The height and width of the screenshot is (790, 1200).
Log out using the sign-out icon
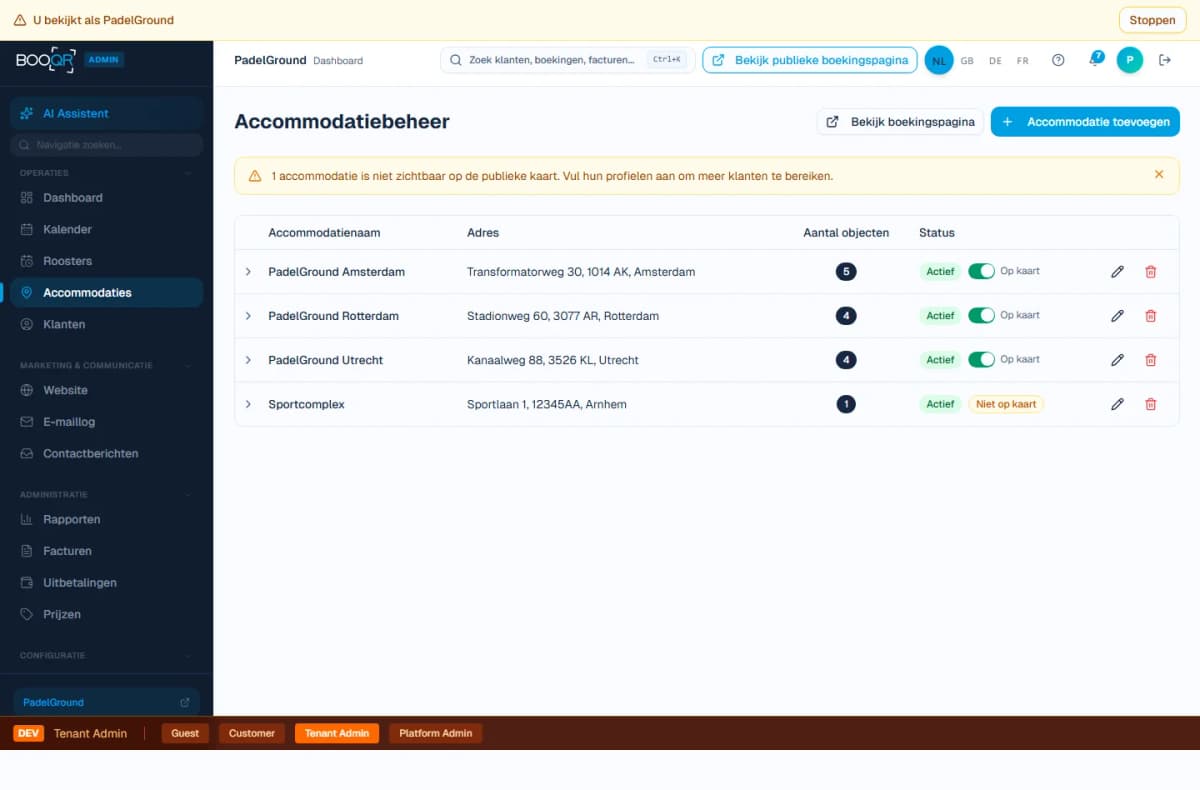(1164, 60)
